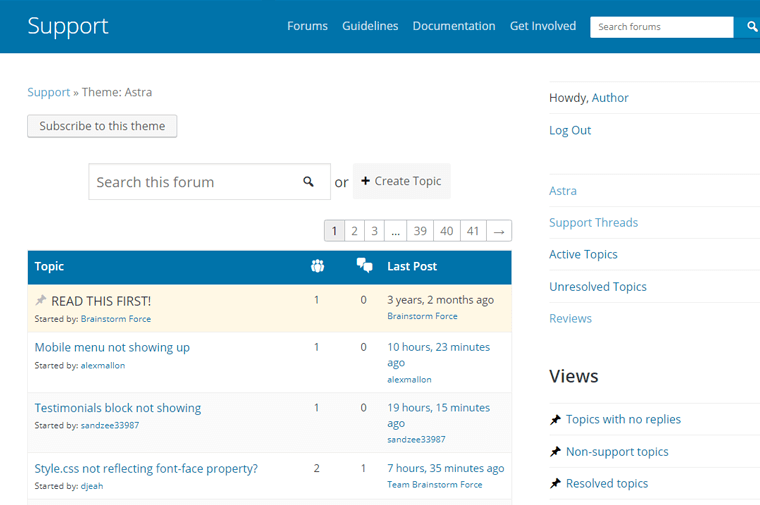Click the voices icon in table header
Screen dimensions: 760x505
[x=317, y=266]
